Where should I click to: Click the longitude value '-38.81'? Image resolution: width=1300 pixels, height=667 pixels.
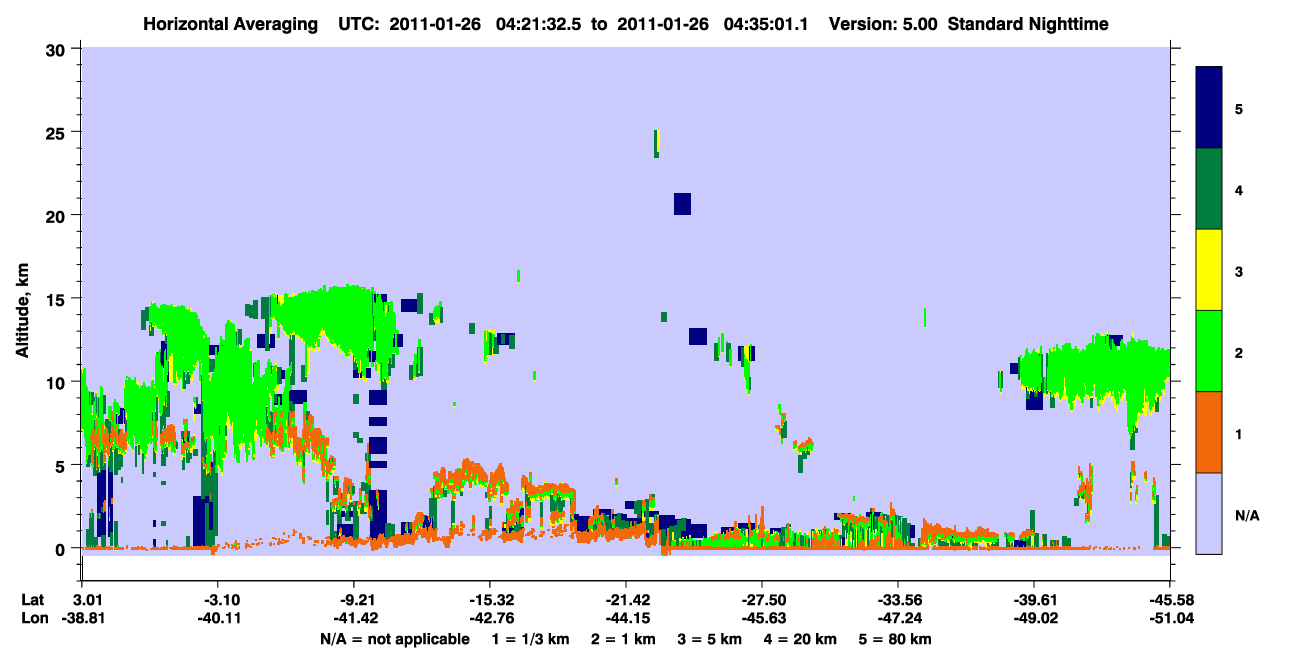(82, 618)
